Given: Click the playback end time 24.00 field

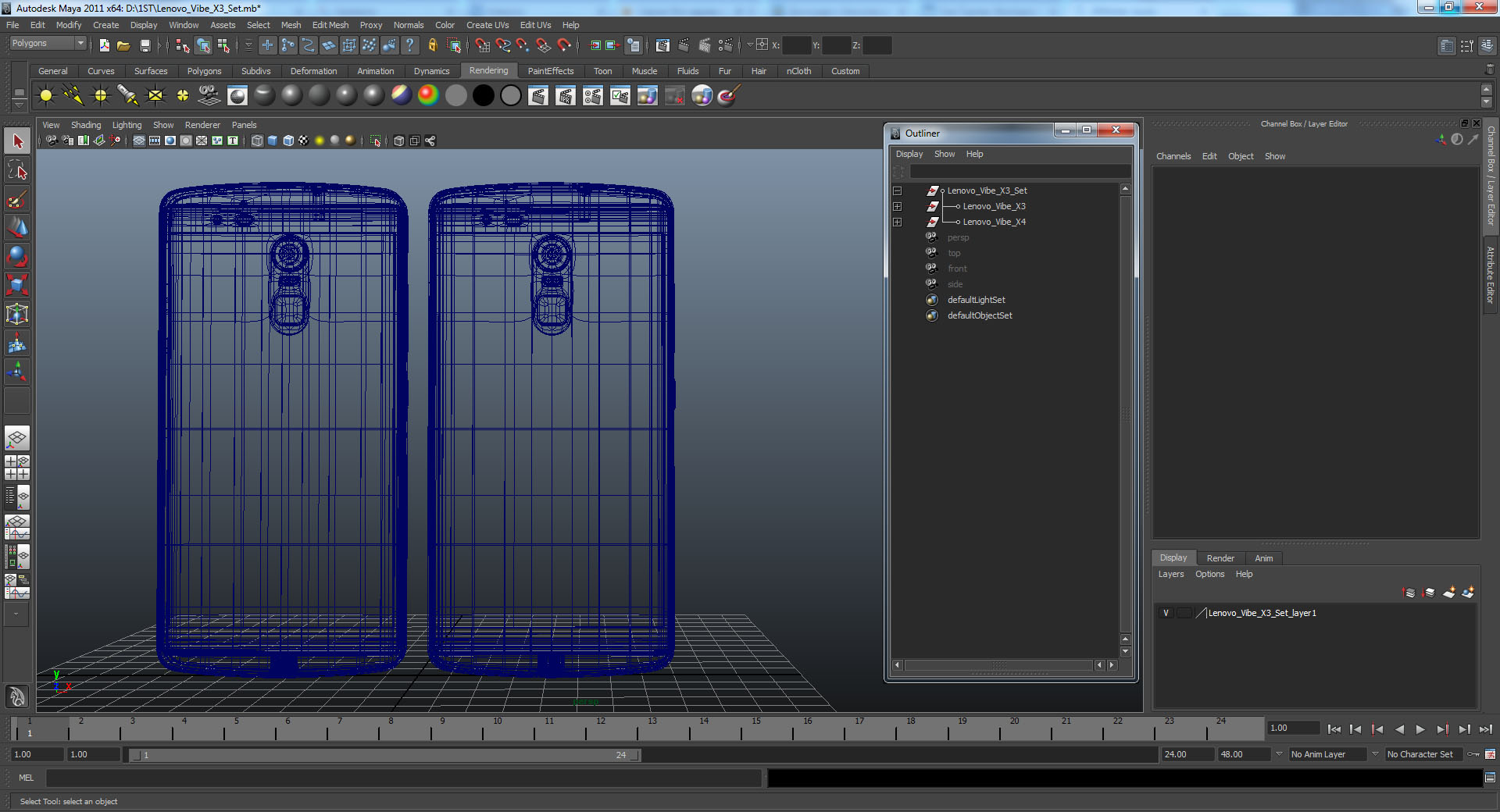Looking at the screenshot, I should pos(1187,754).
